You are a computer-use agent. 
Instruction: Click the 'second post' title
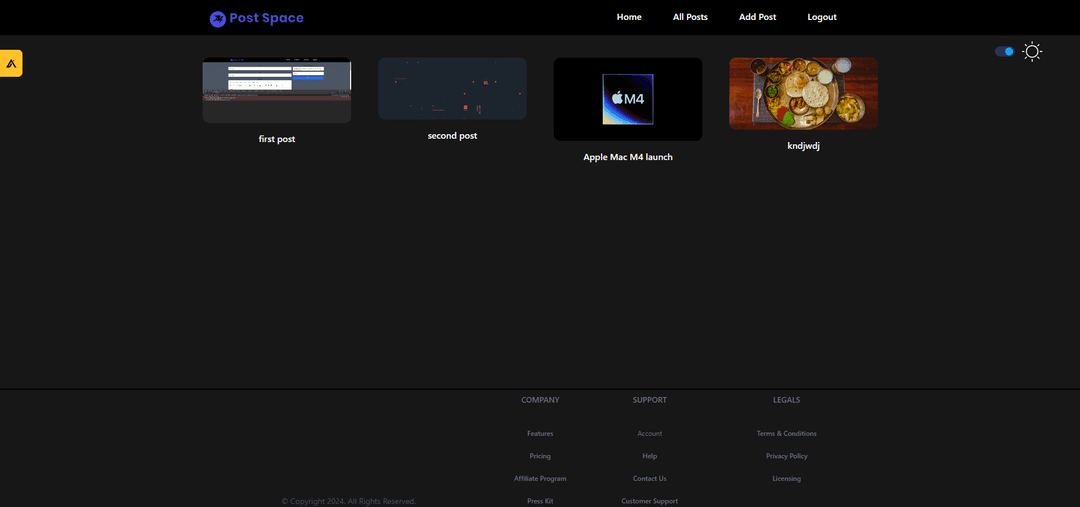pyautogui.click(x=453, y=136)
